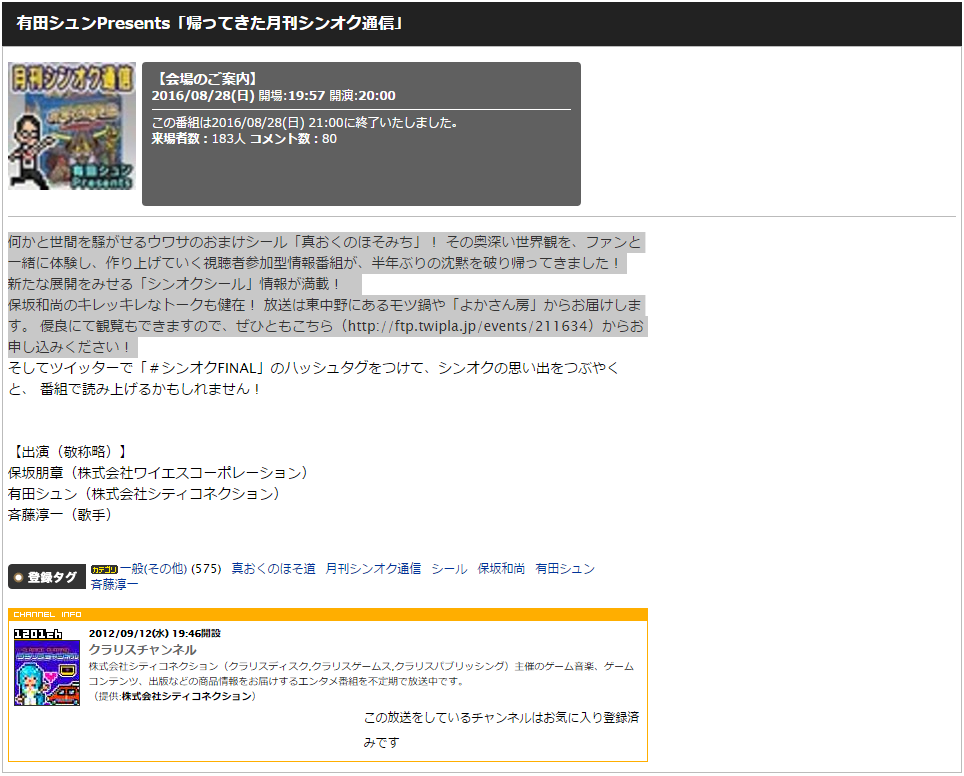Click the 【会場のご案内】 heading
964x776 pixels.
pyautogui.click(x=205, y=79)
